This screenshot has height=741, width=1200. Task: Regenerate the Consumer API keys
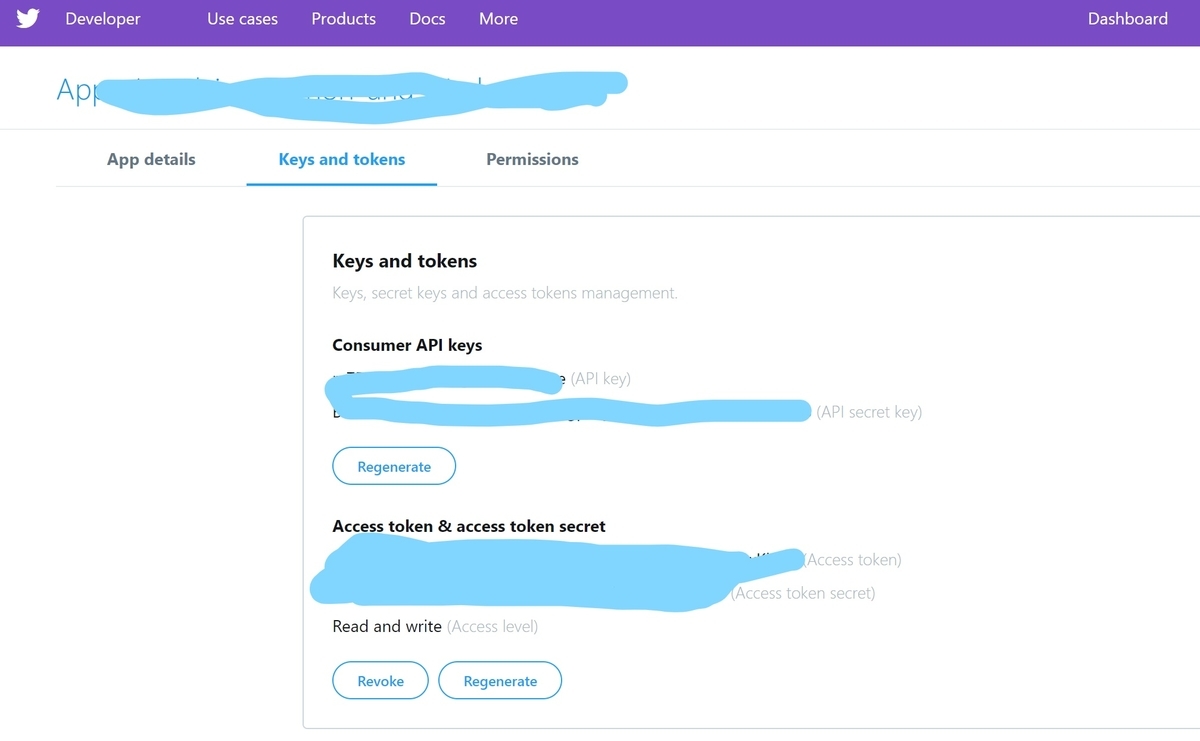tap(394, 466)
